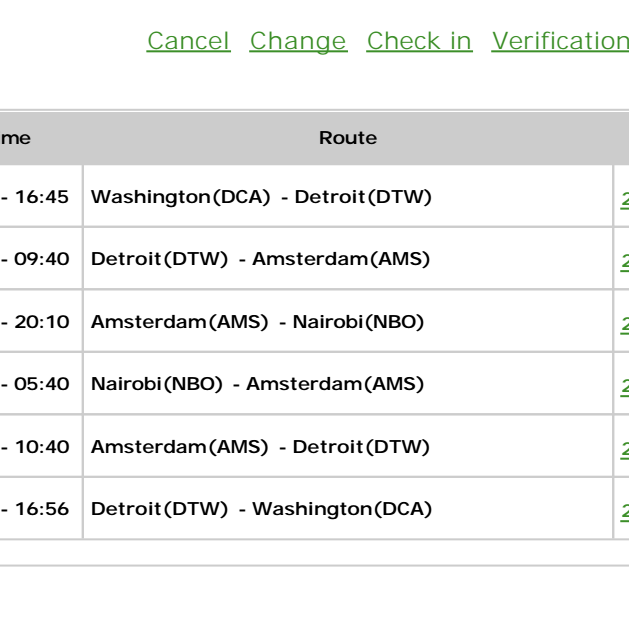Select the Amsterdam(AMS) - Nairobi(NBO) route cell
The height and width of the screenshot is (629, 629).
point(348,321)
